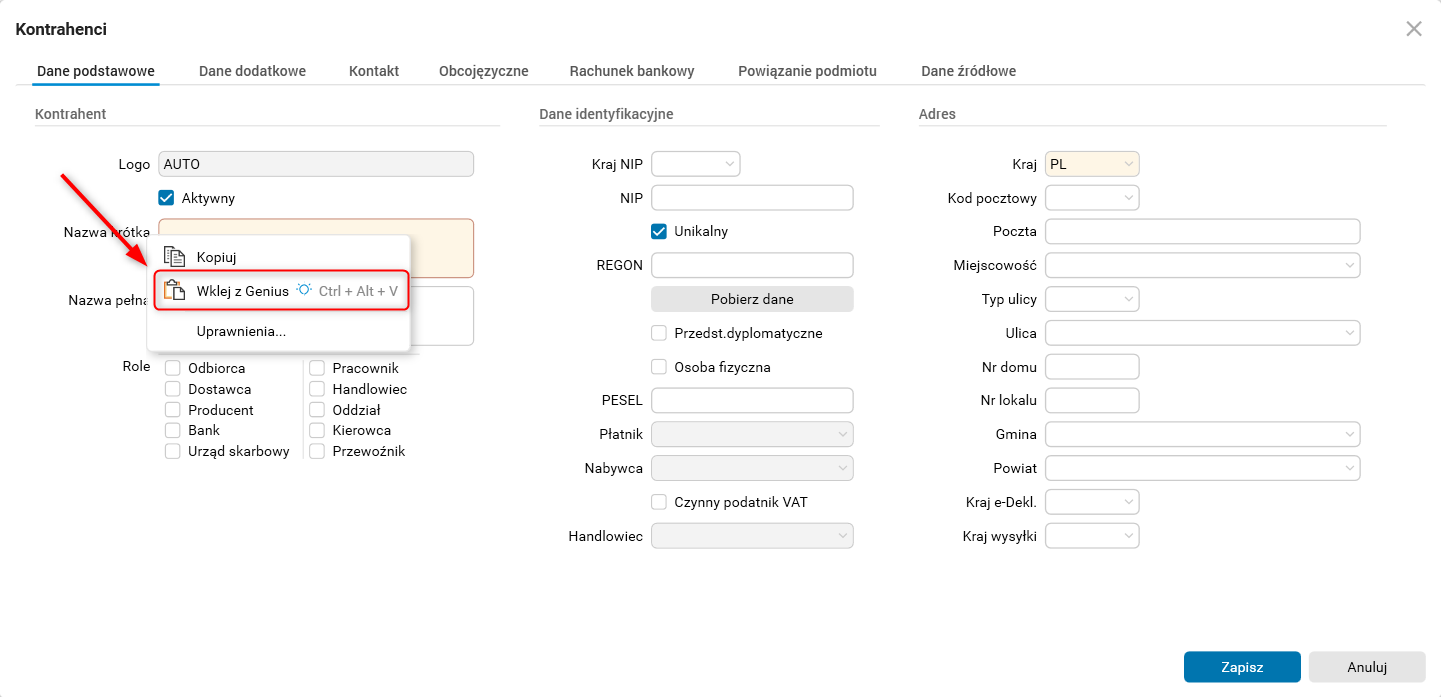
Task: Toggle the Aktywny checkbox
Action: point(167,198)
